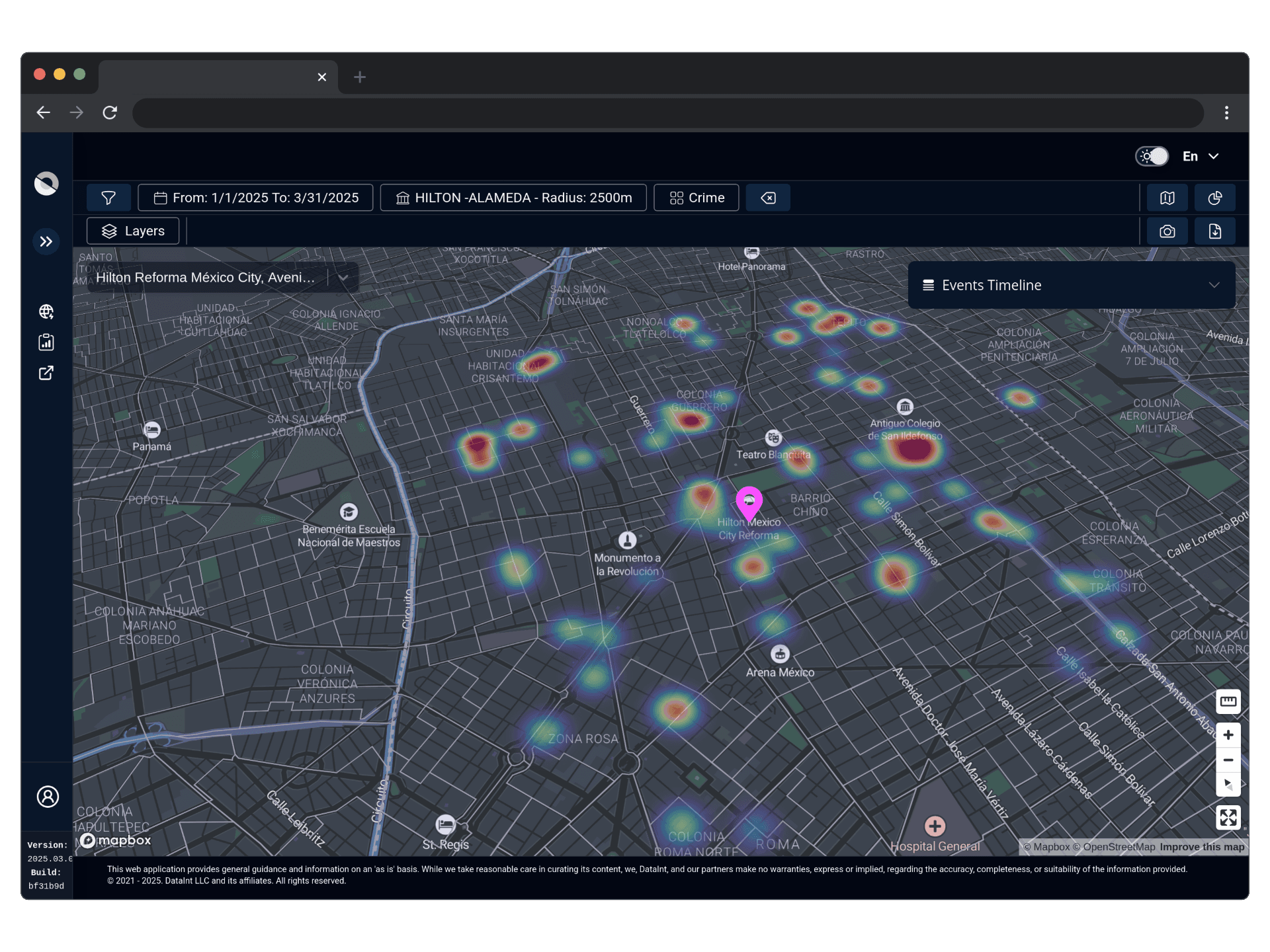This screenshot has height=952, width=1270.
Task: Click the Layers button
Action: 133,231
